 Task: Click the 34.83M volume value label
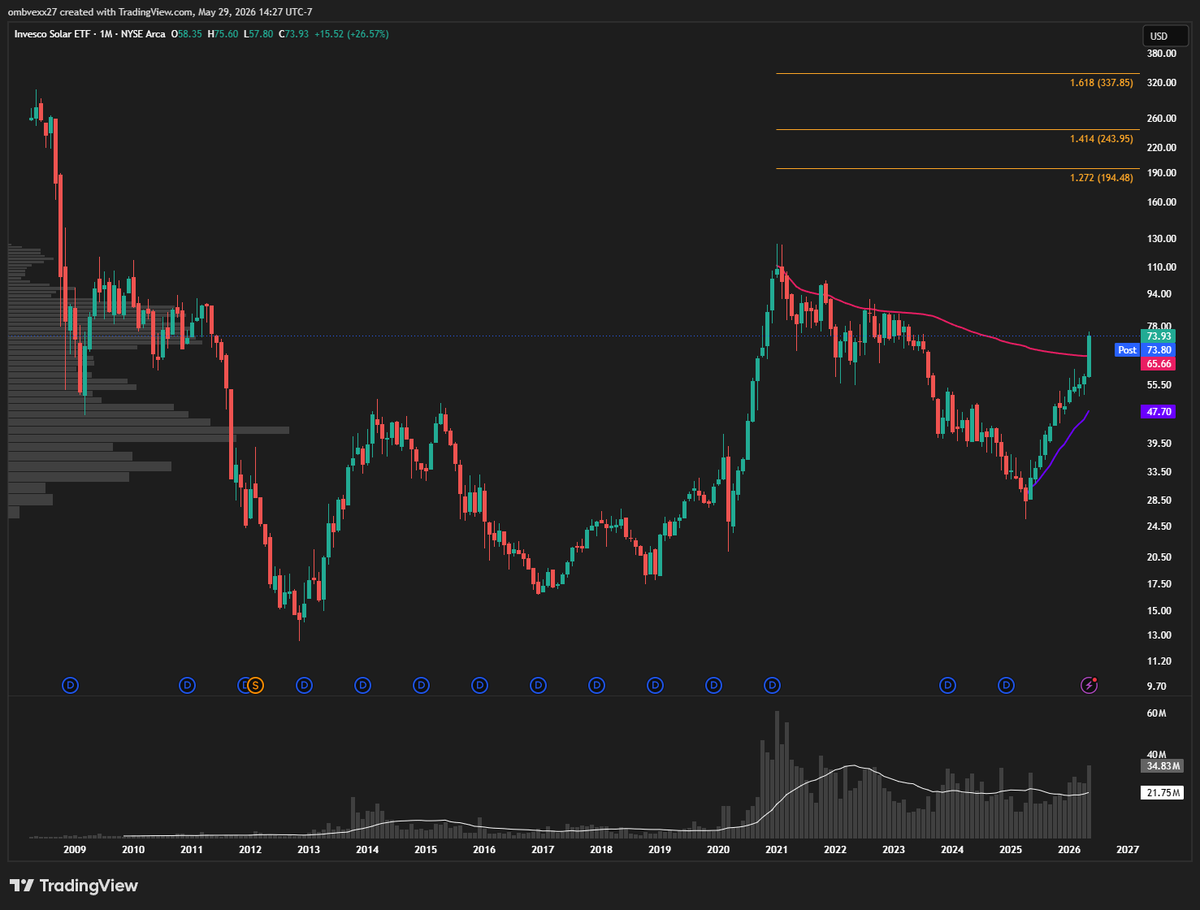coord(1162,766)
